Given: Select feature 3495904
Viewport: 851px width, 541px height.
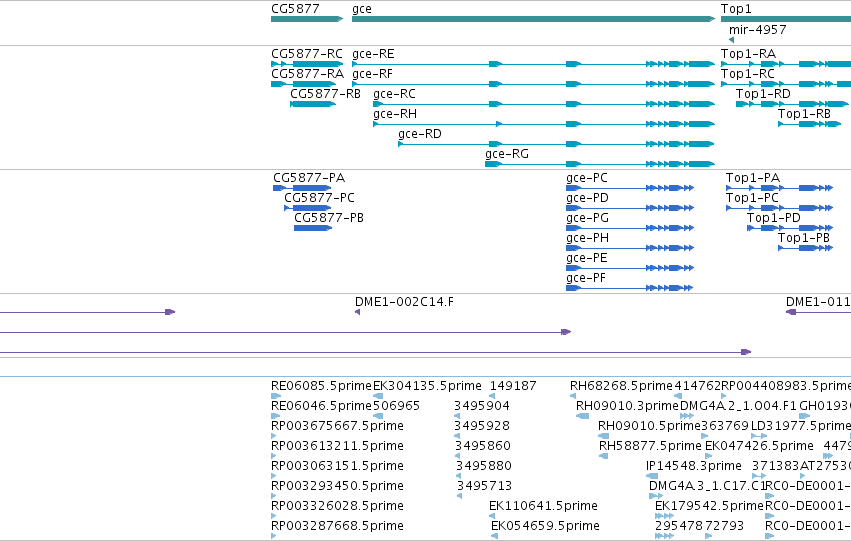Looking at the screenshot, I should pyautogui.click(x=457, y=416).
